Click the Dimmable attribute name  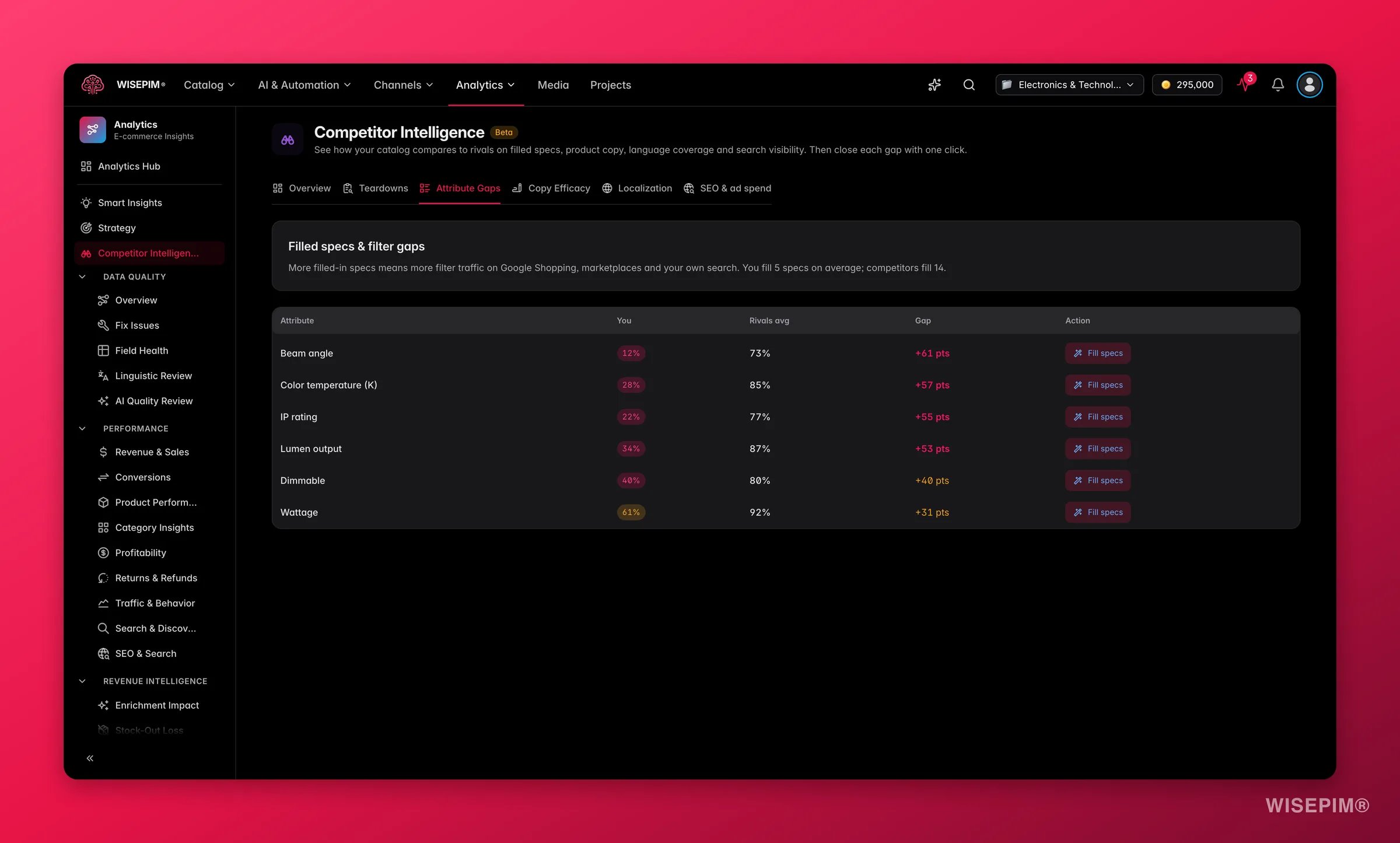tap(302, 480)
